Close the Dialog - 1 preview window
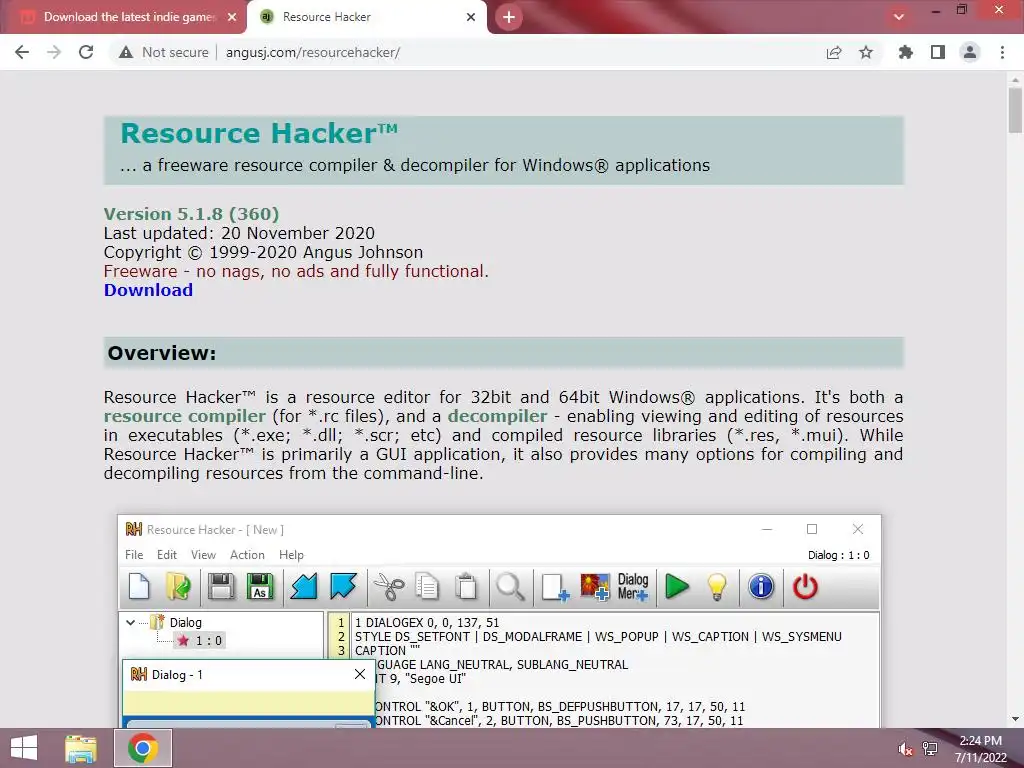The height and width of the screenshot is (768, 1024). tap(360, 674)
